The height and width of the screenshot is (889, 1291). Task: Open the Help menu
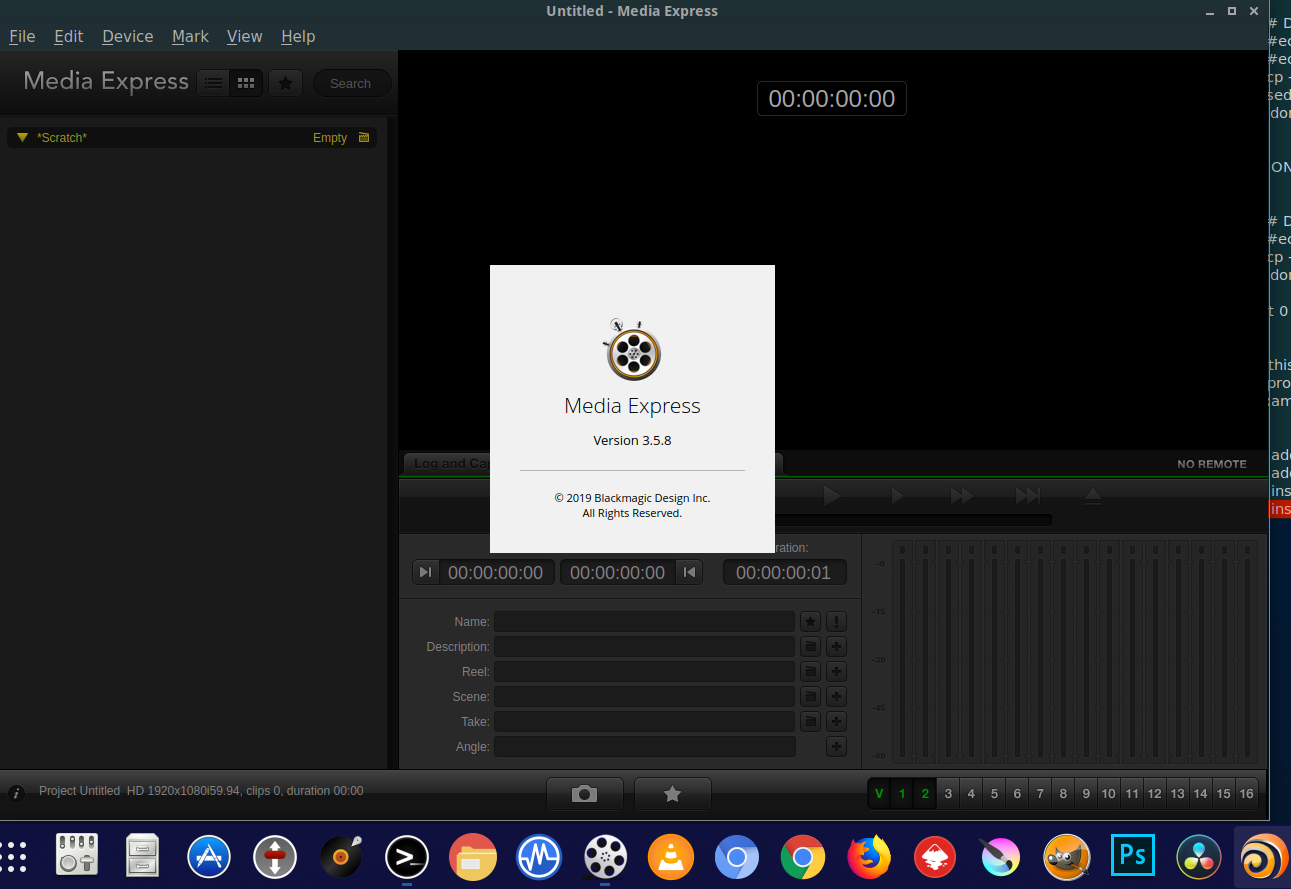(298, 36)
